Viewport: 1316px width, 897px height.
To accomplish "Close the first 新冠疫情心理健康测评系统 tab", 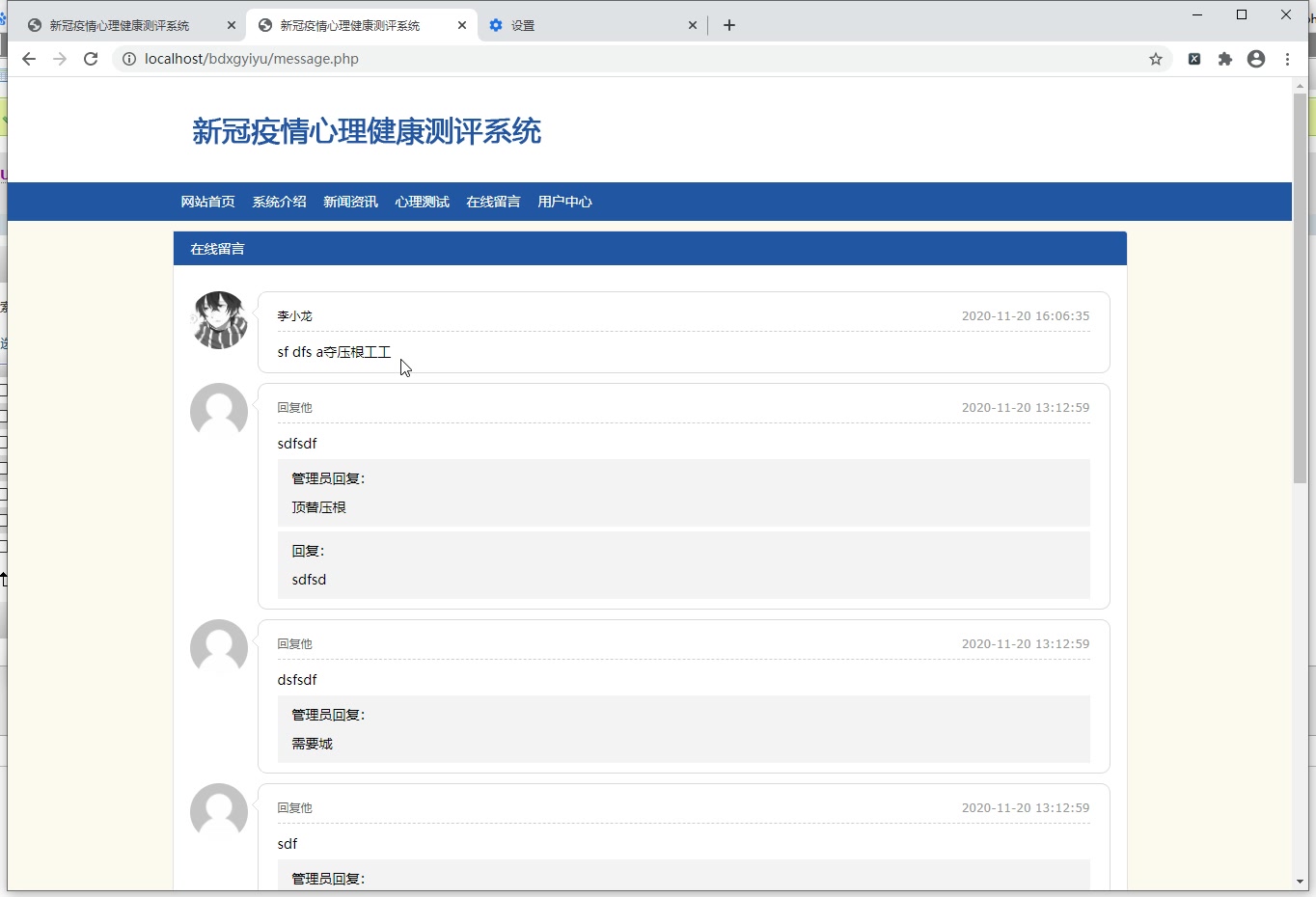I will pos(232,25).
